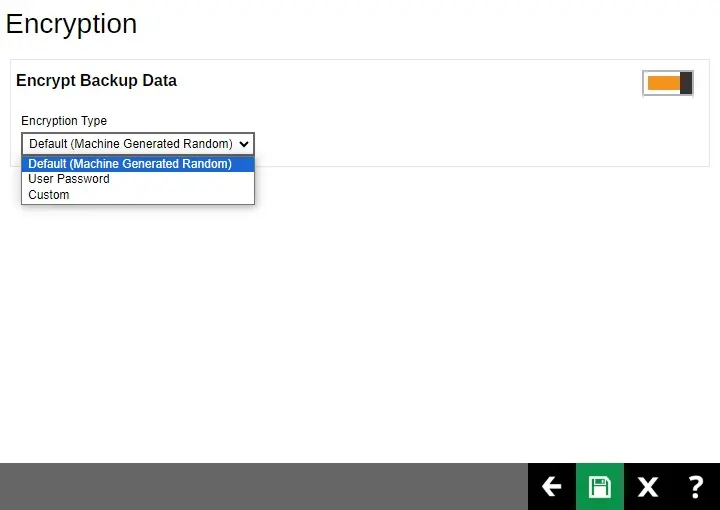Click the orange part of the encryption toggle
This screenshot has height=510, width=720.
coord(663,83)
